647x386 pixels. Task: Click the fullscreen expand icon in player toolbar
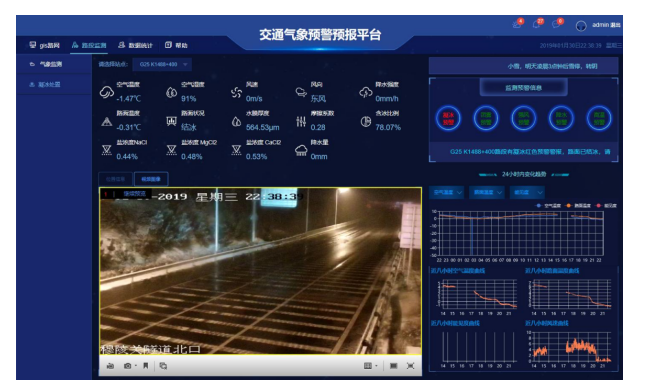pyautogui.click(x=411, y=366)
